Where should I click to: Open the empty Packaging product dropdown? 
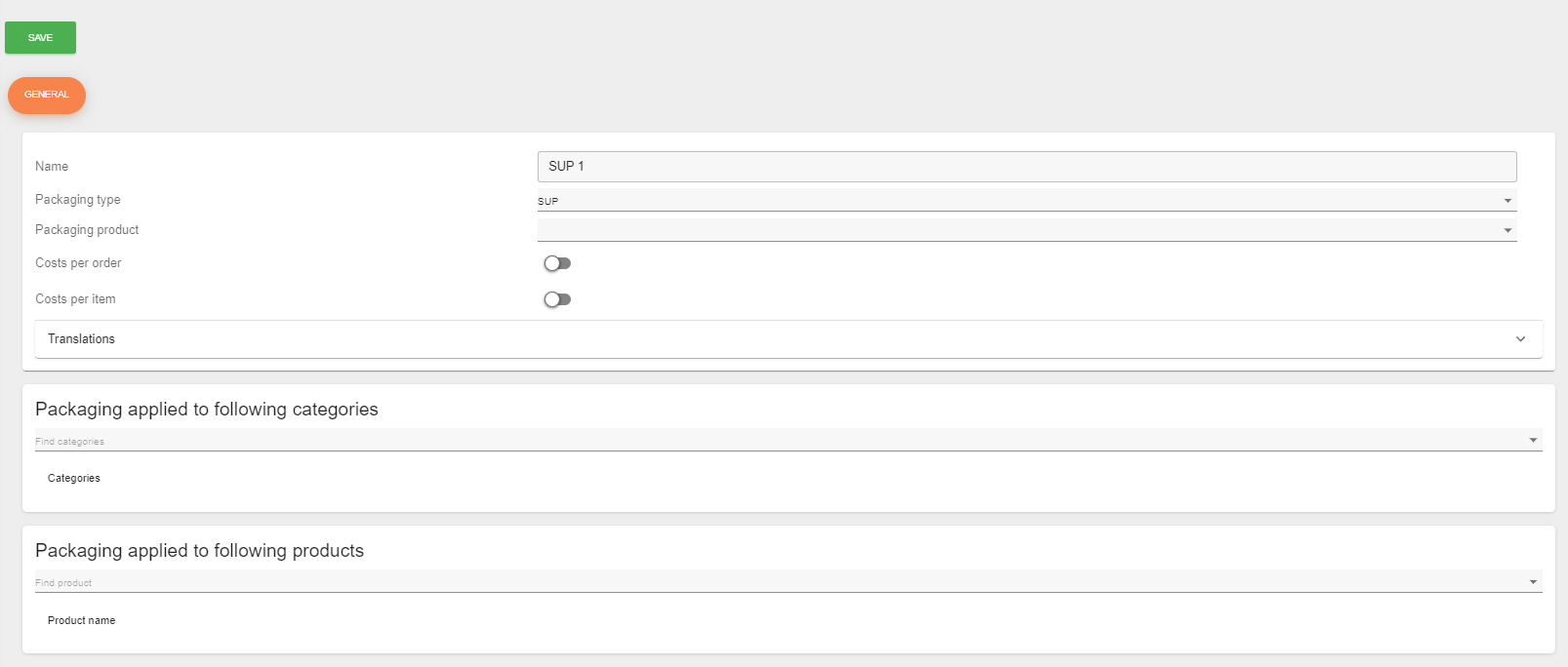click(x=1015, y=230)
